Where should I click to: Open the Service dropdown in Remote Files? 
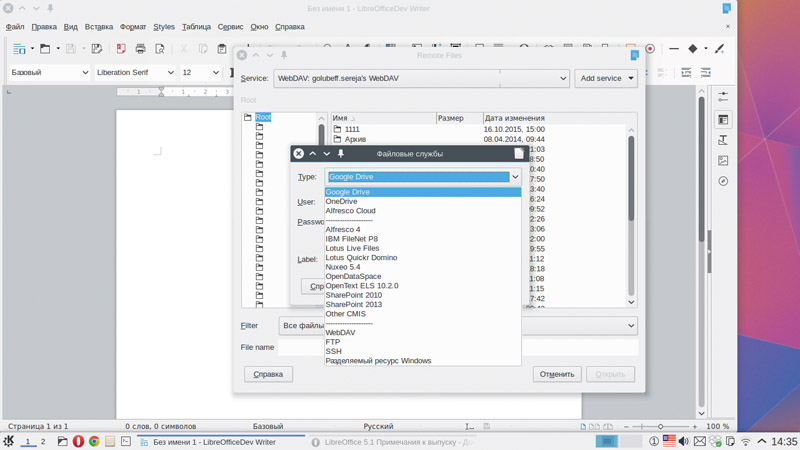click(x=421, y=78)
